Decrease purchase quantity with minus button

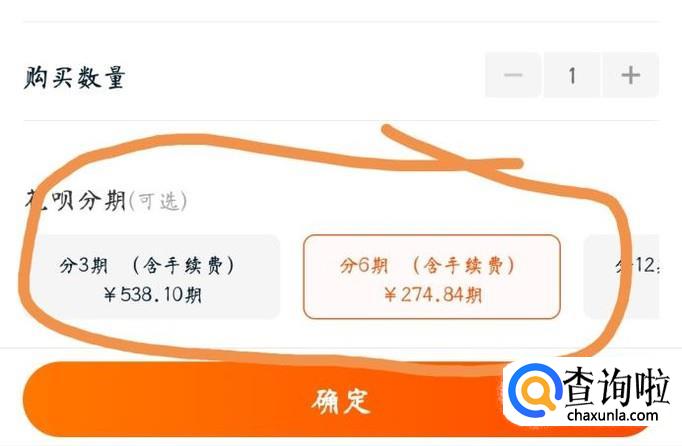(x=513, y=75)
